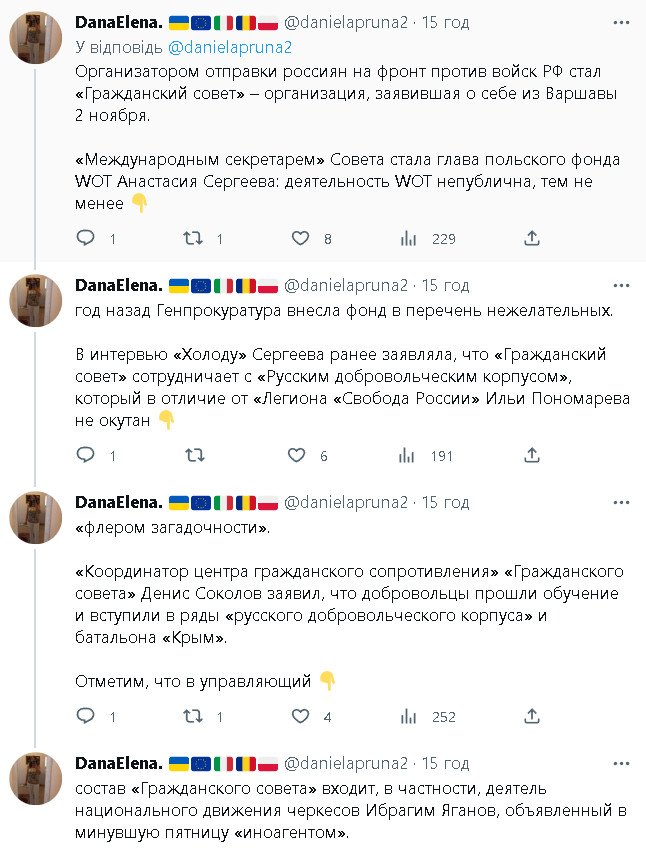Open the last tweet's profile avatar
The image size is (646, 855).
pyautogui.click(x=38, y=779)
